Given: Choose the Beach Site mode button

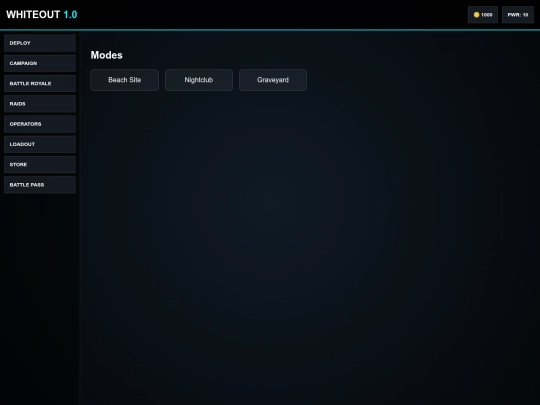Looking at the screenshot, I should click(x=125, y=80).
